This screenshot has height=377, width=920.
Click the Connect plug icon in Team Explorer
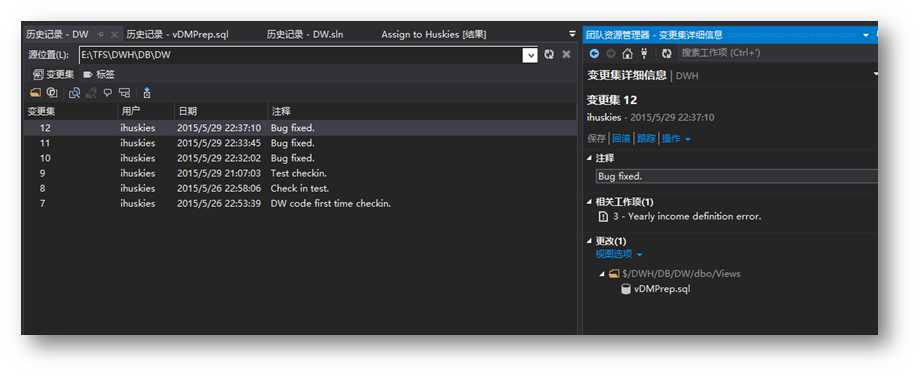(x=644, y=53)
